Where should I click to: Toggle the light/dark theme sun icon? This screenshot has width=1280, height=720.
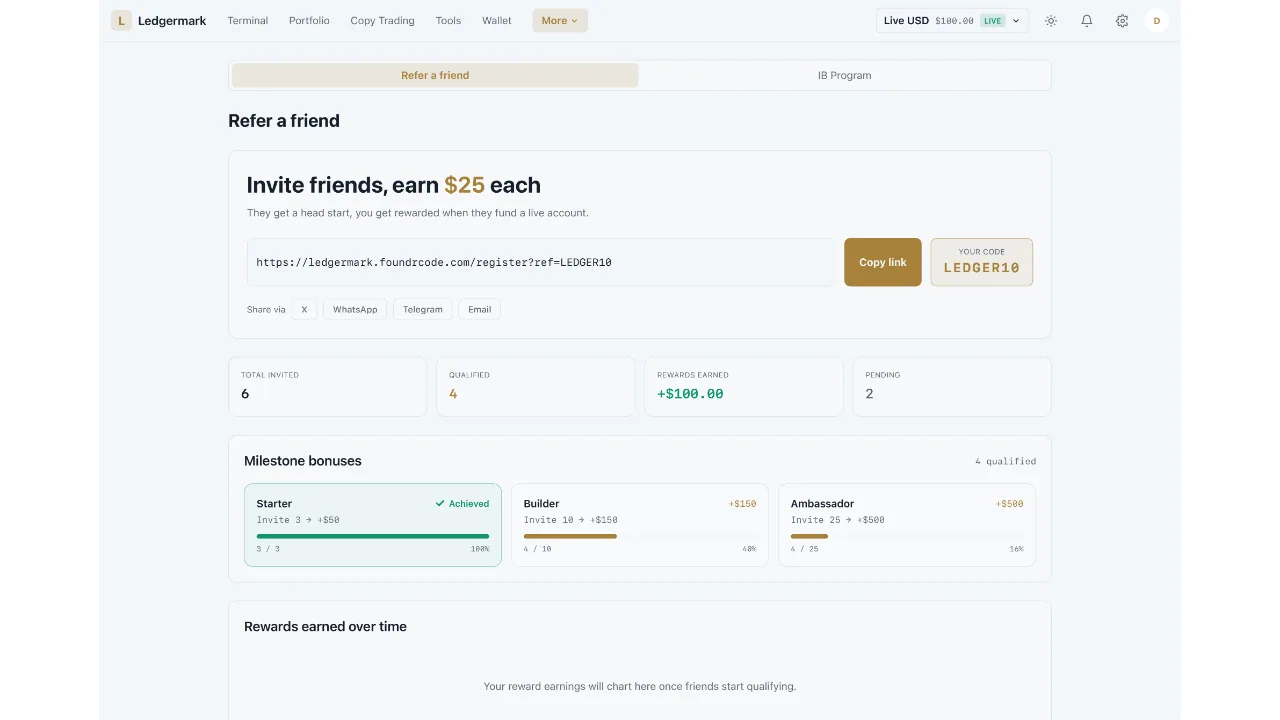click(x=1051, y=20)
